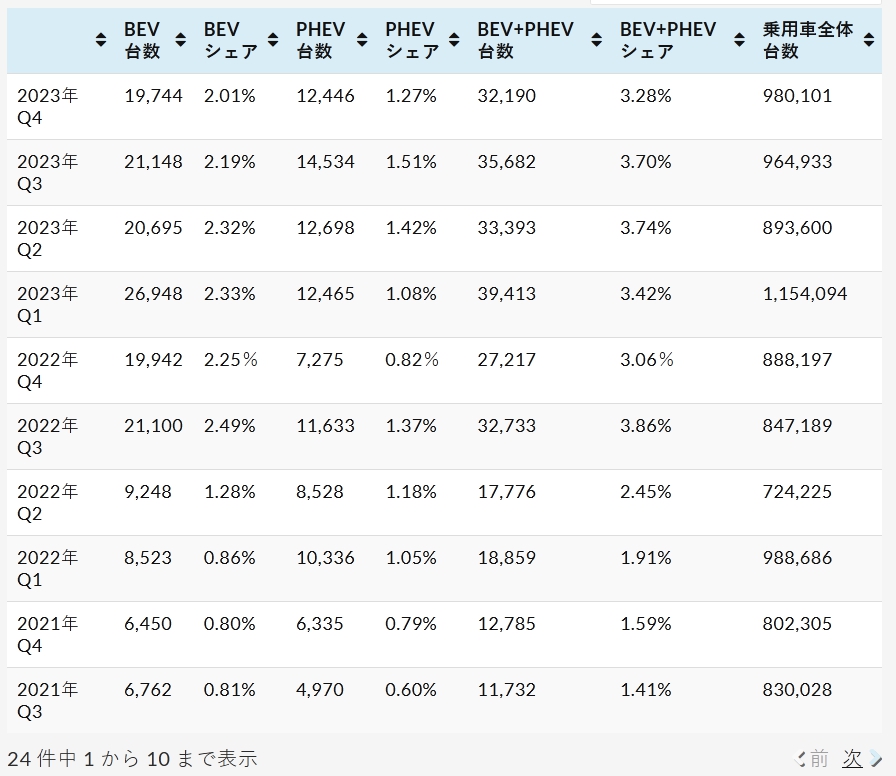Click the sort arrows for the period column
This screenshot has height=776, width=896.
click(100, 40)
